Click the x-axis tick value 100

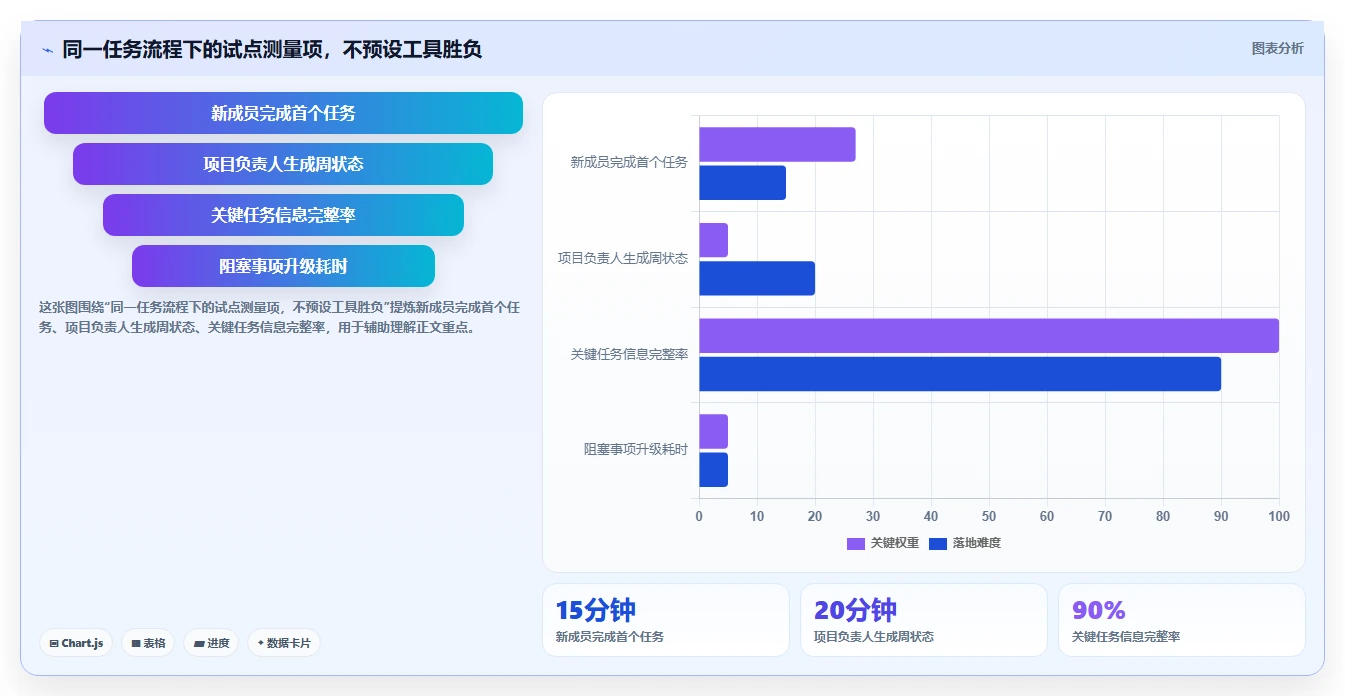point(1279,516)
